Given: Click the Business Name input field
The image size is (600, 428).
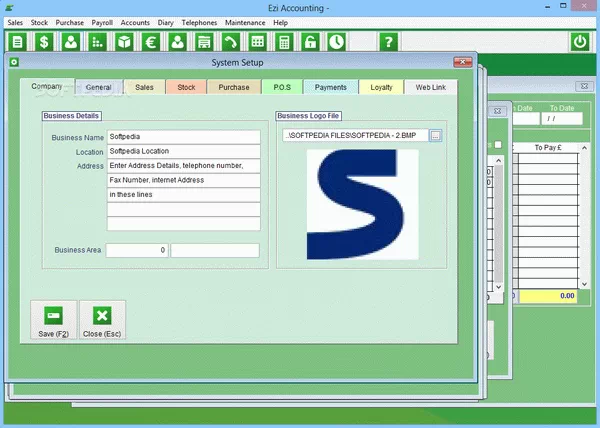Looking at the screenshot, I should (x=182, y=137).
